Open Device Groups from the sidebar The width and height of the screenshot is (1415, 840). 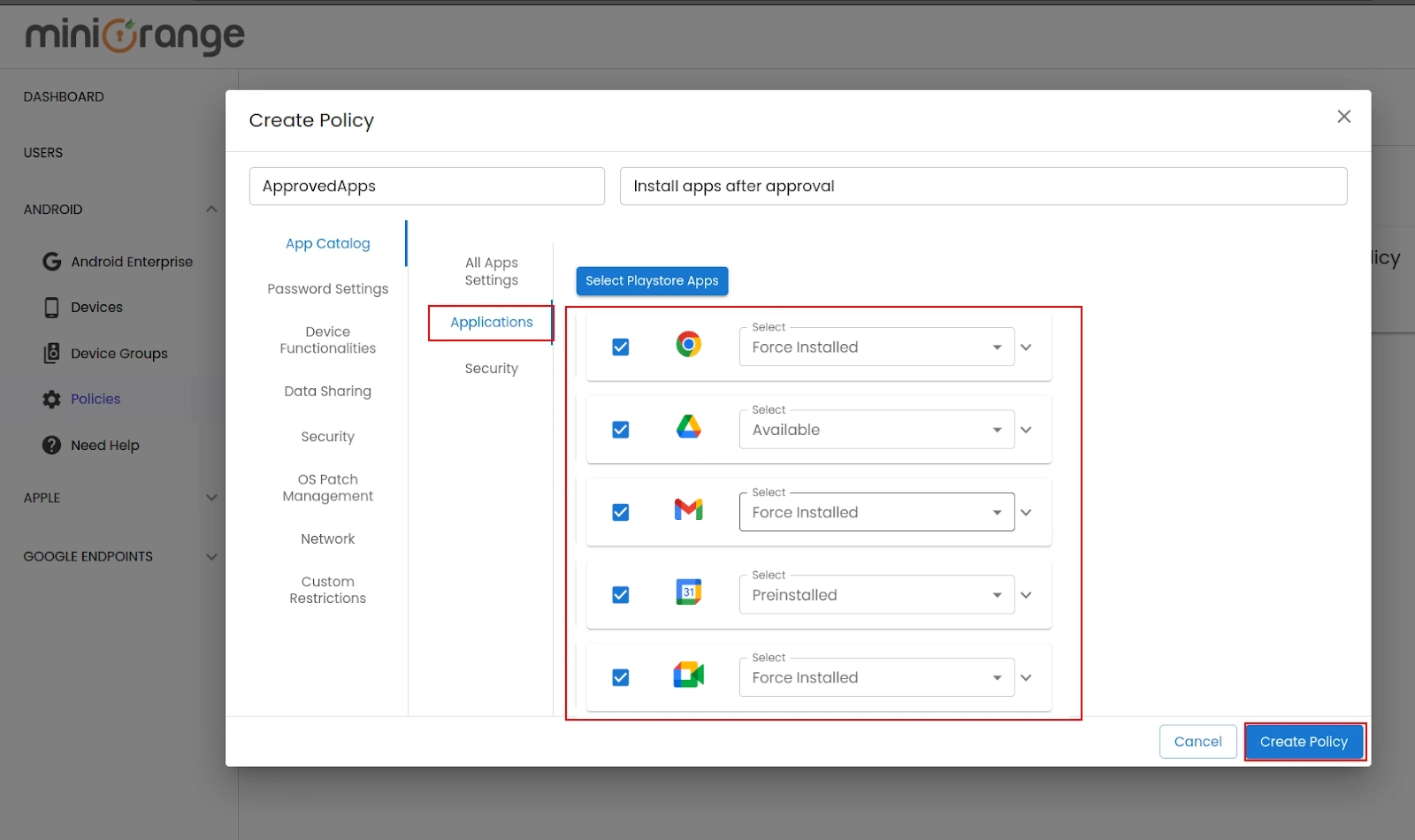tap(119, 353)
